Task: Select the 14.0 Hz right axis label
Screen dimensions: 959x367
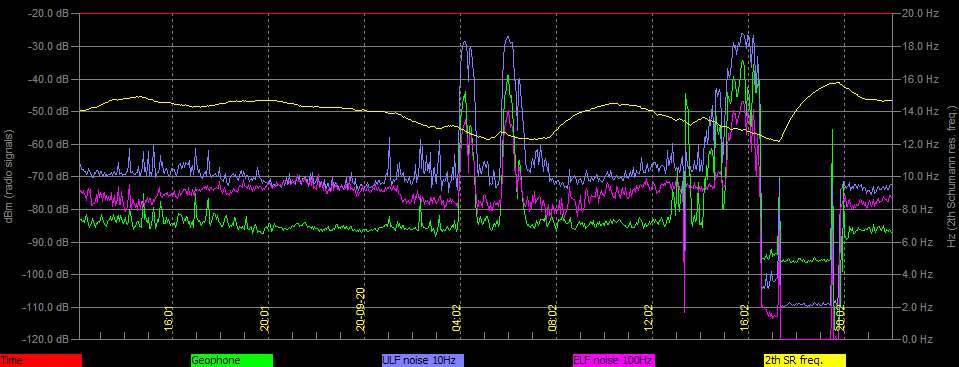Action: pos(920,111)
